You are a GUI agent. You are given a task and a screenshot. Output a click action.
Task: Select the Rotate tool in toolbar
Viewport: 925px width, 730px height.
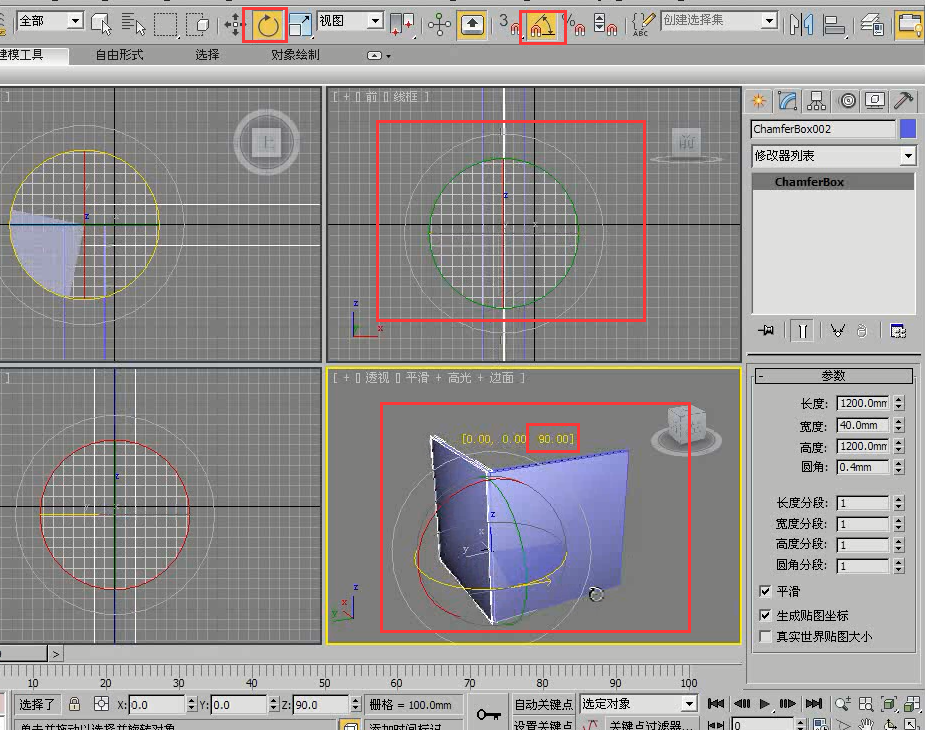(x=267, y=25)
